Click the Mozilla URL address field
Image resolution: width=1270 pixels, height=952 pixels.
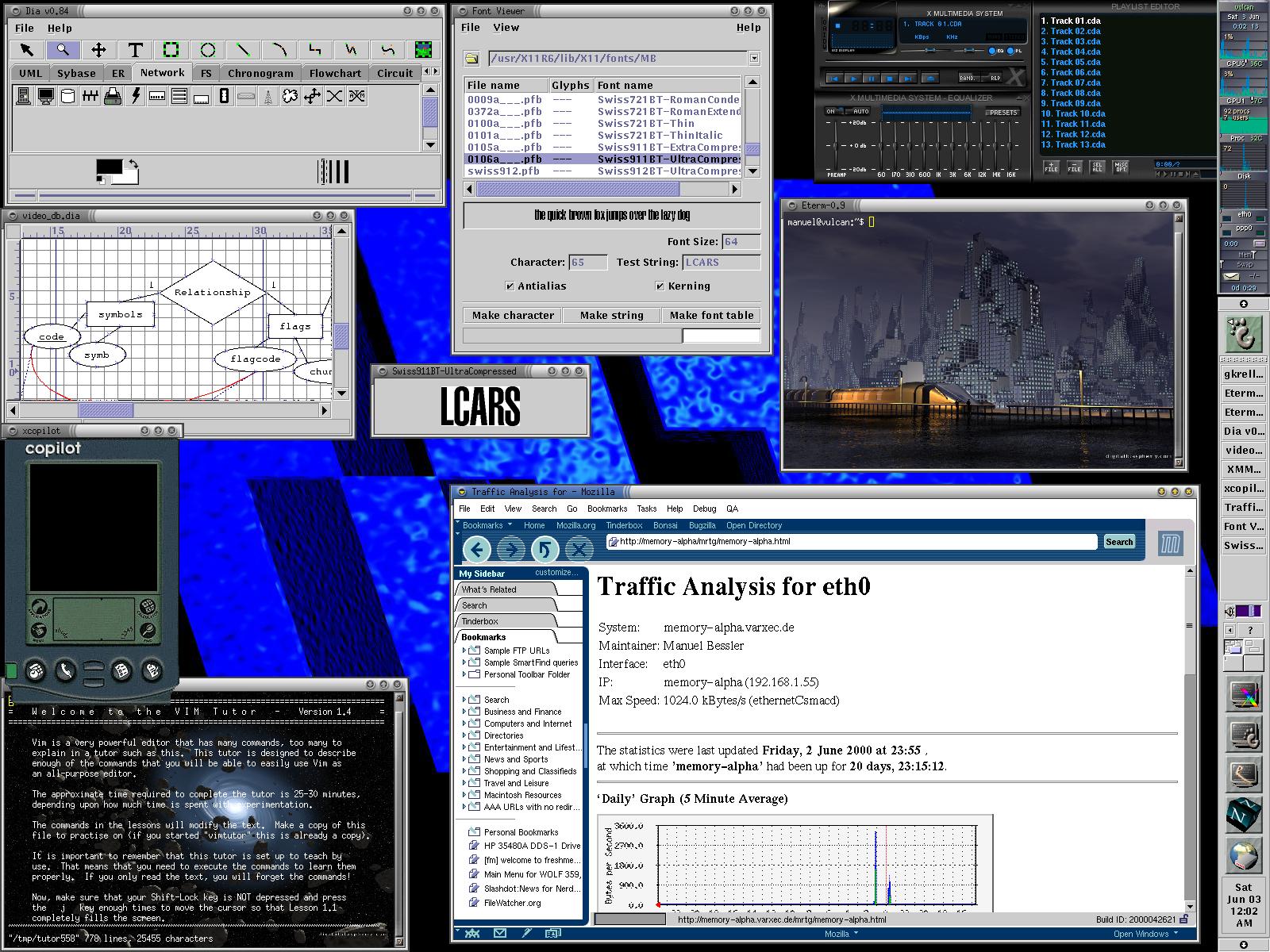coord(852,542)
